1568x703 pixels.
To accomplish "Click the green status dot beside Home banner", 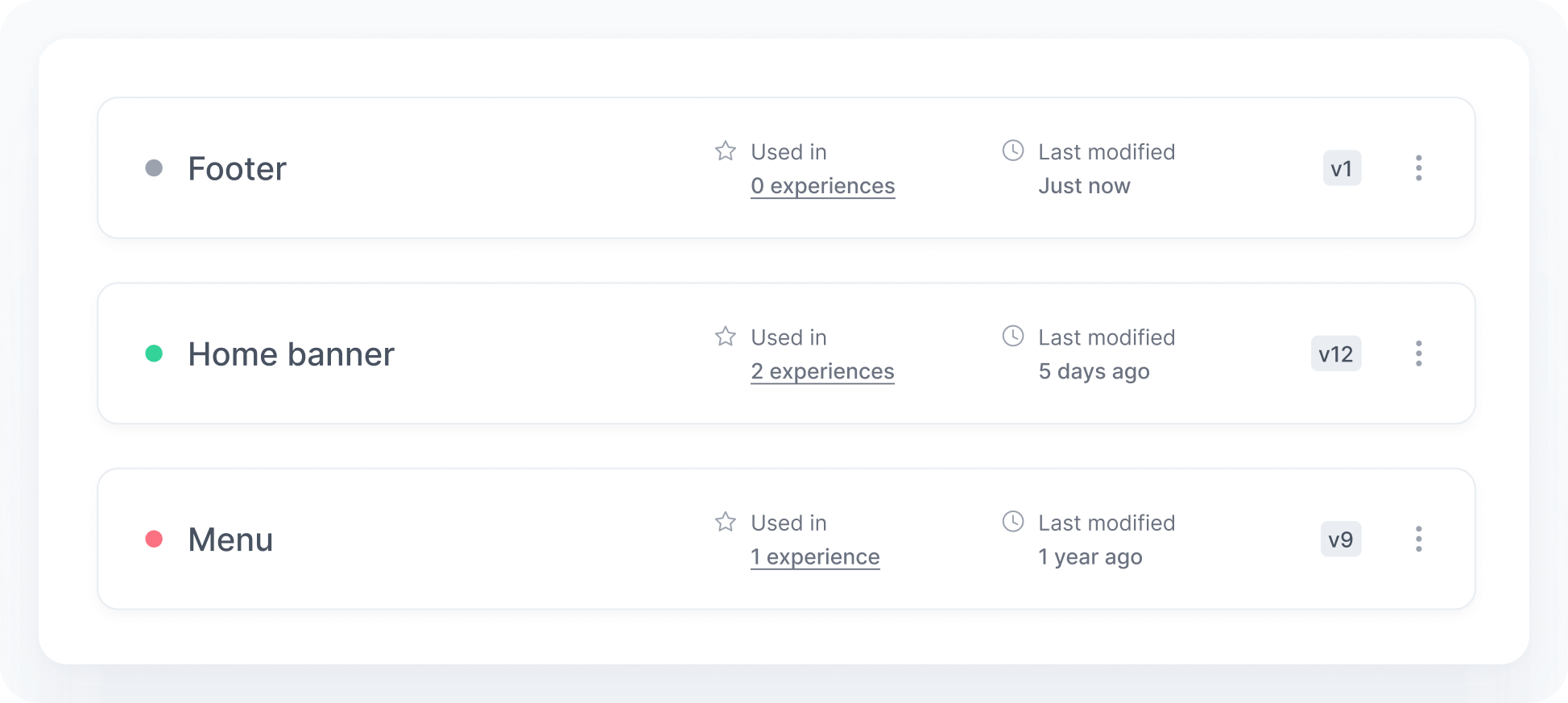I will coord(154,354).
